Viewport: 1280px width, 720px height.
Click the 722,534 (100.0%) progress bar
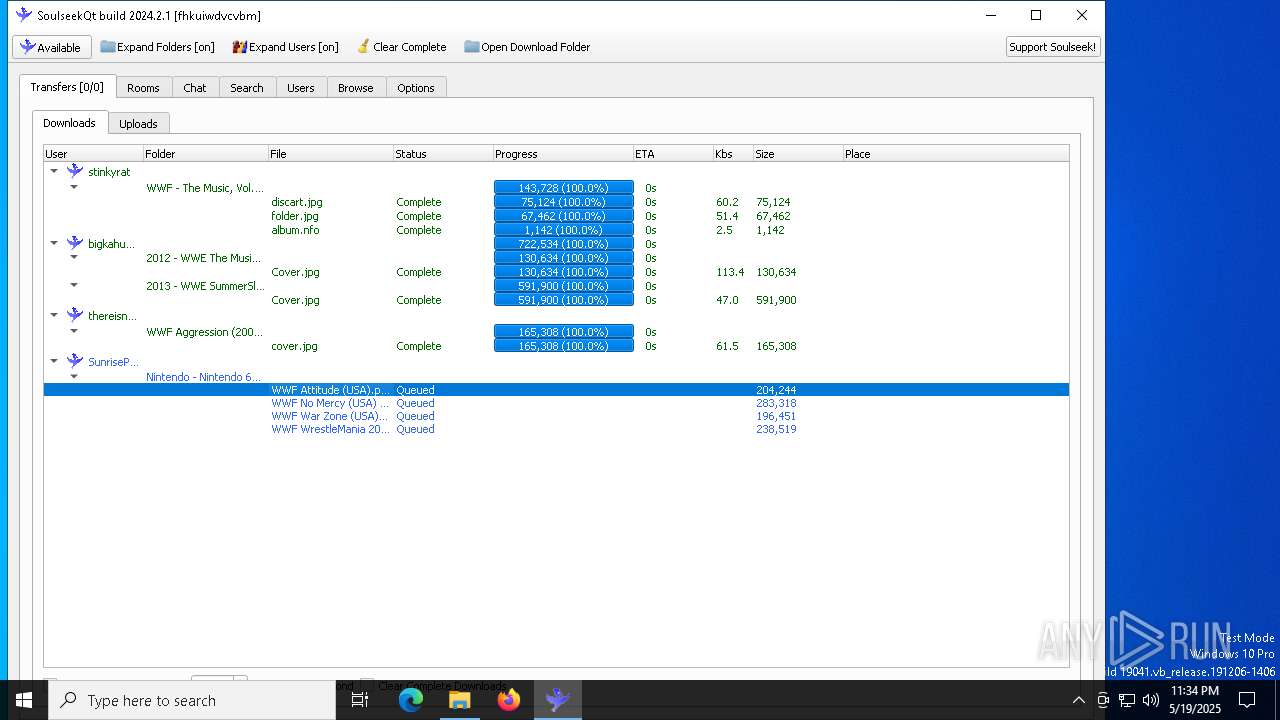[564, 244]
